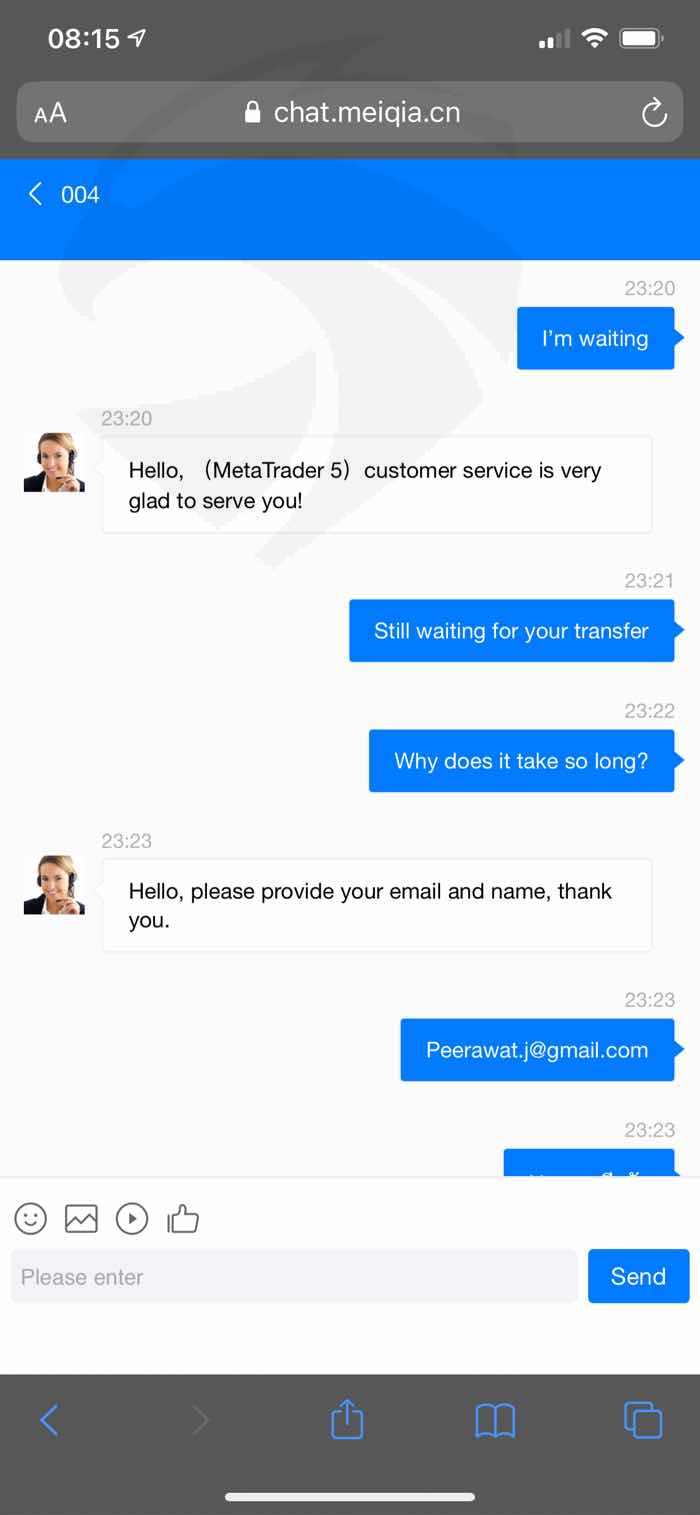Tap the "I'm waiting" message bubble
700x1515 pixels.
596,339
